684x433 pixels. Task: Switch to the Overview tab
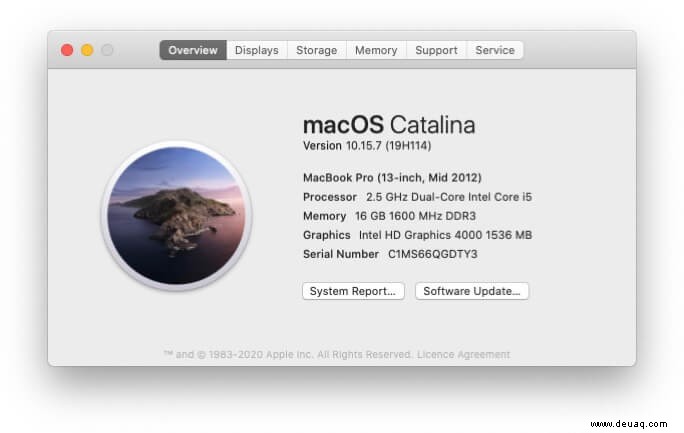pos(193,50)
